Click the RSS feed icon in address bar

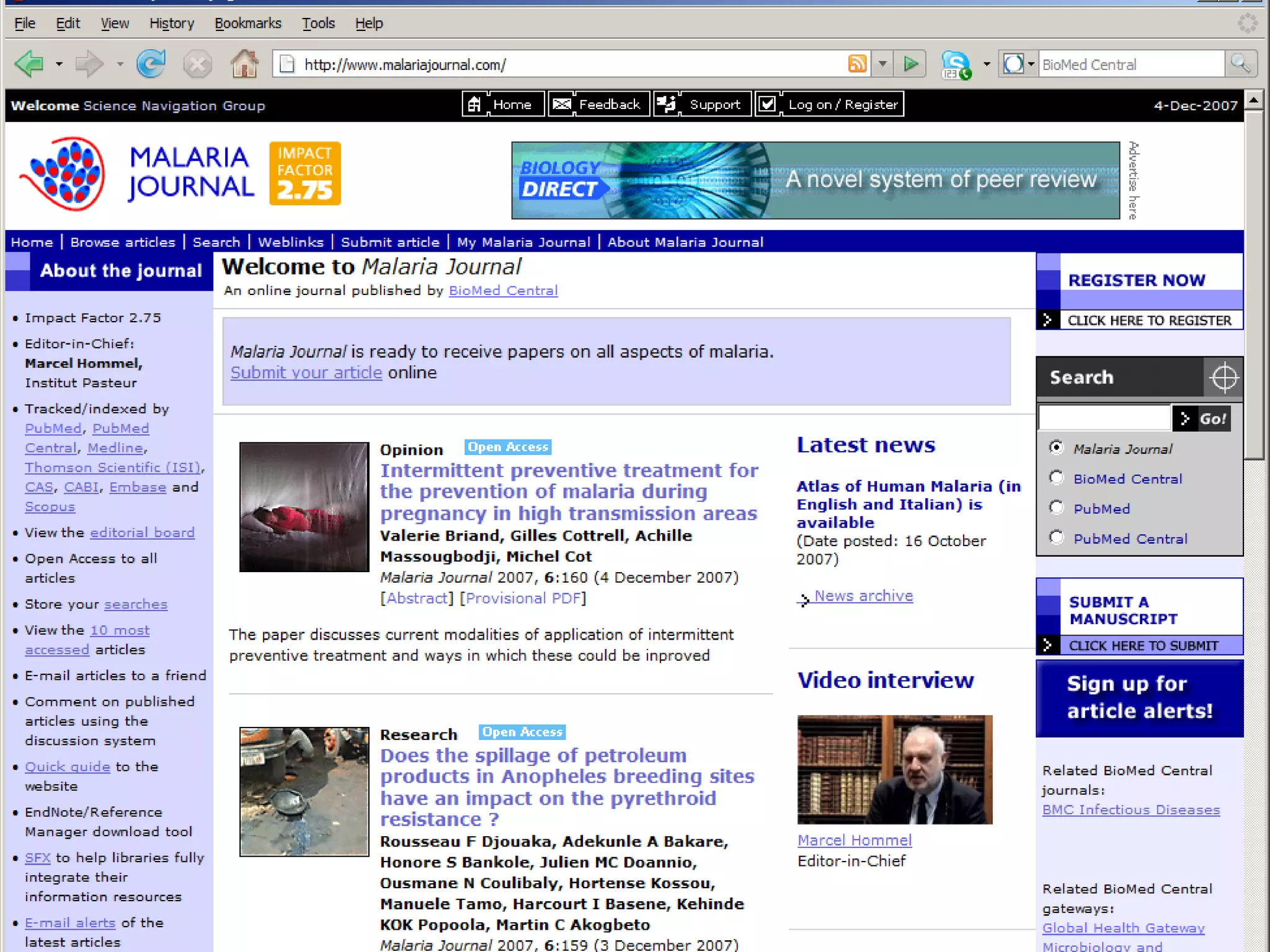pos(858,64)
